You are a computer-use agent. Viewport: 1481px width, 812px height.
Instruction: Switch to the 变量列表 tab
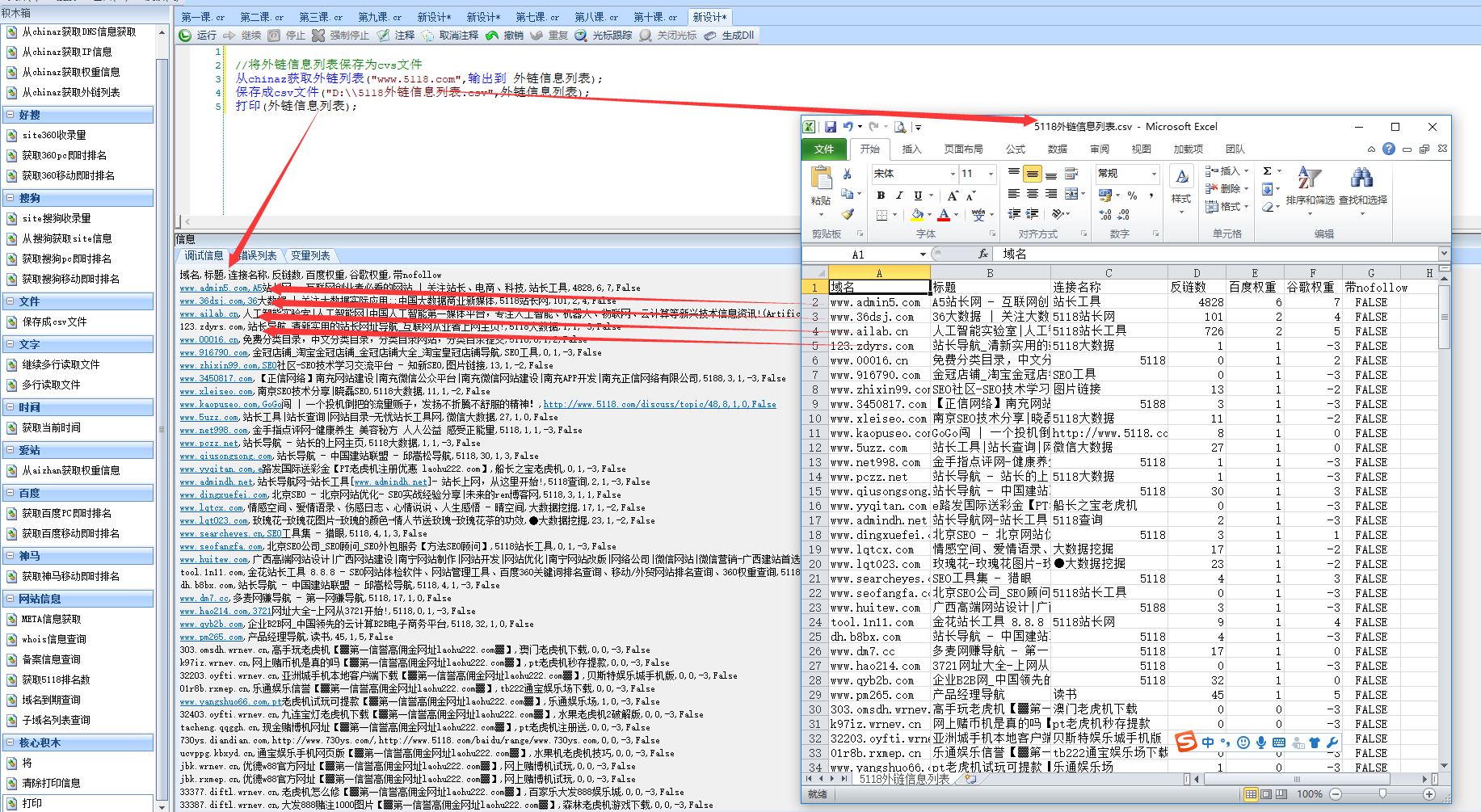pyautogui.click(x=310, y=255)
